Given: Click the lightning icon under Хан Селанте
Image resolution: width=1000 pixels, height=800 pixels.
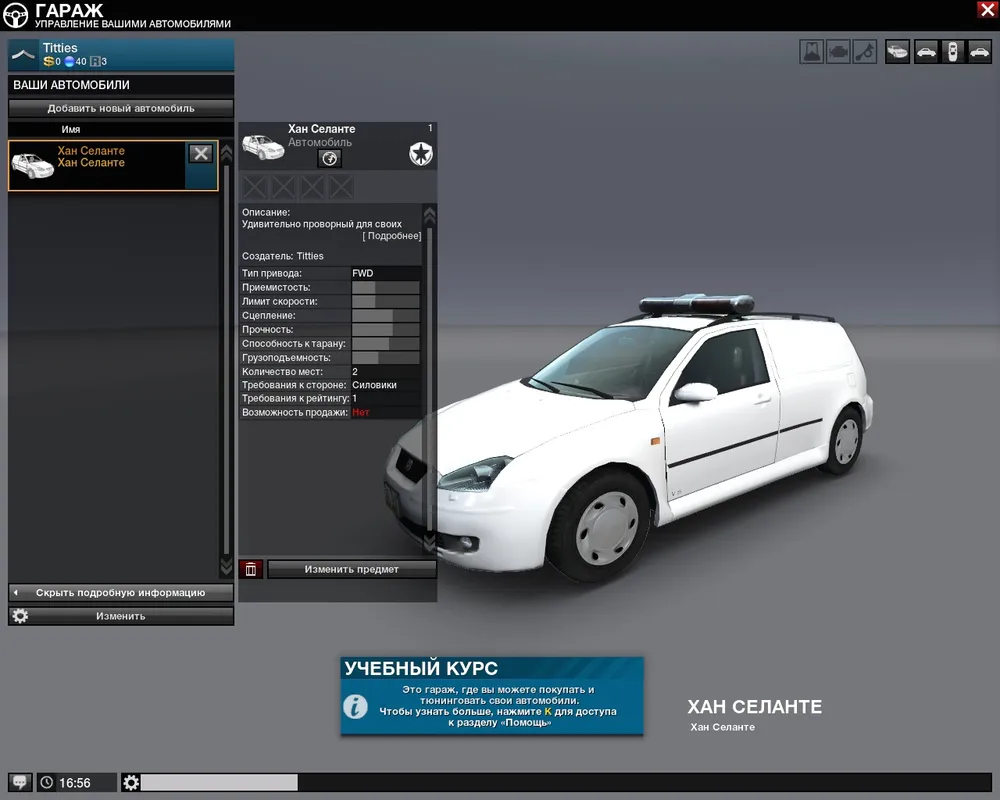Looking at the screenshot, I should 329,159.
